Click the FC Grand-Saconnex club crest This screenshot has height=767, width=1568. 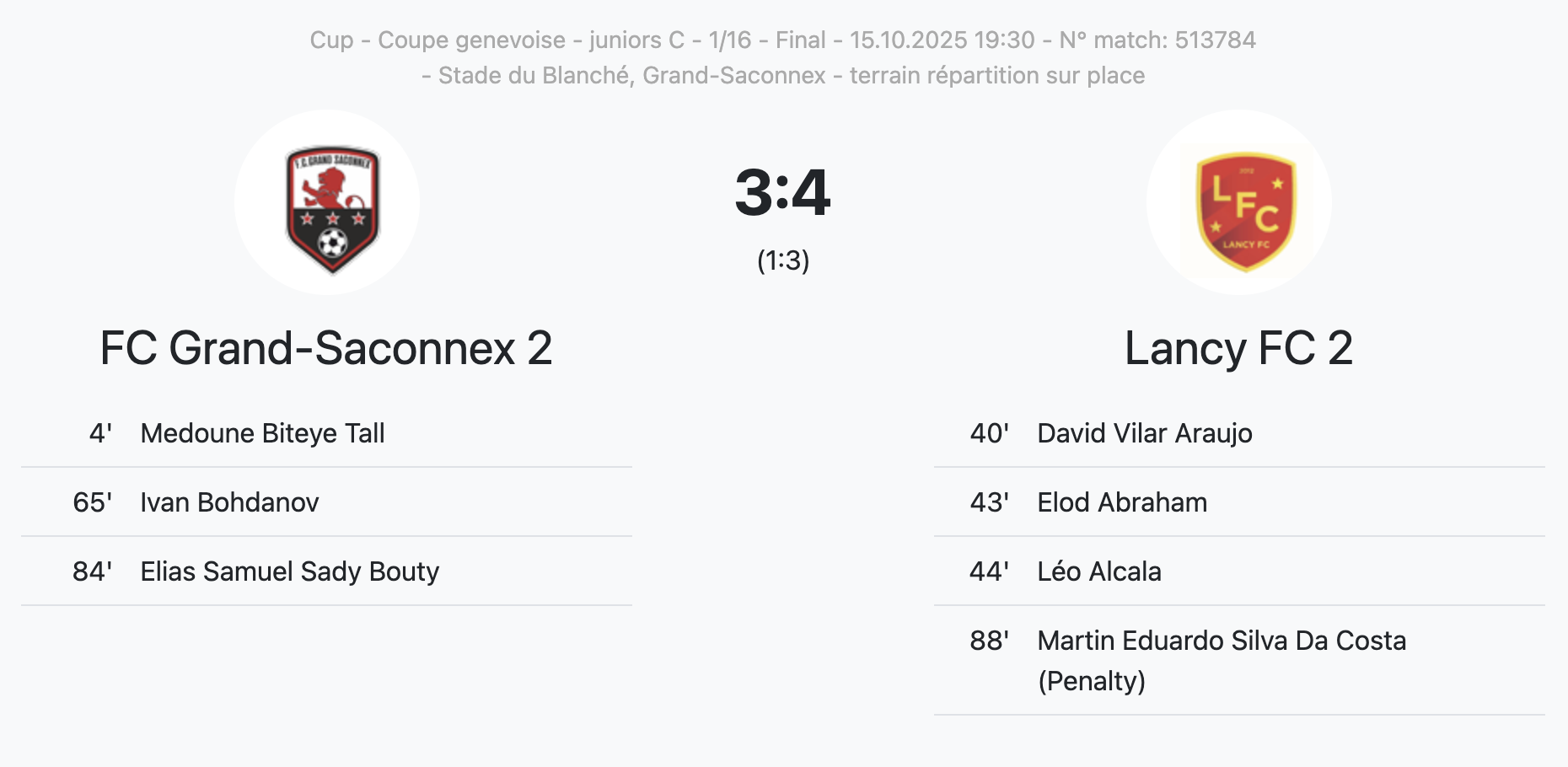tap(332, 206)
